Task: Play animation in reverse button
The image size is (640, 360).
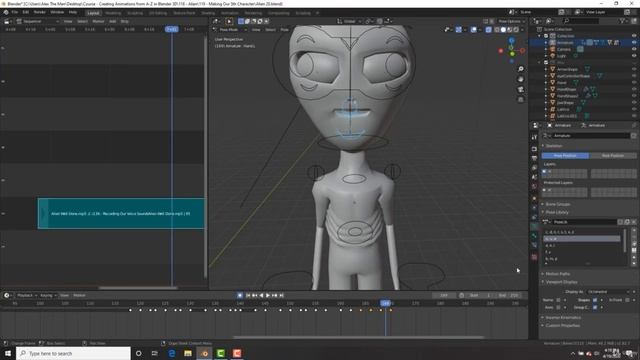Action: [x=261, y=296]
